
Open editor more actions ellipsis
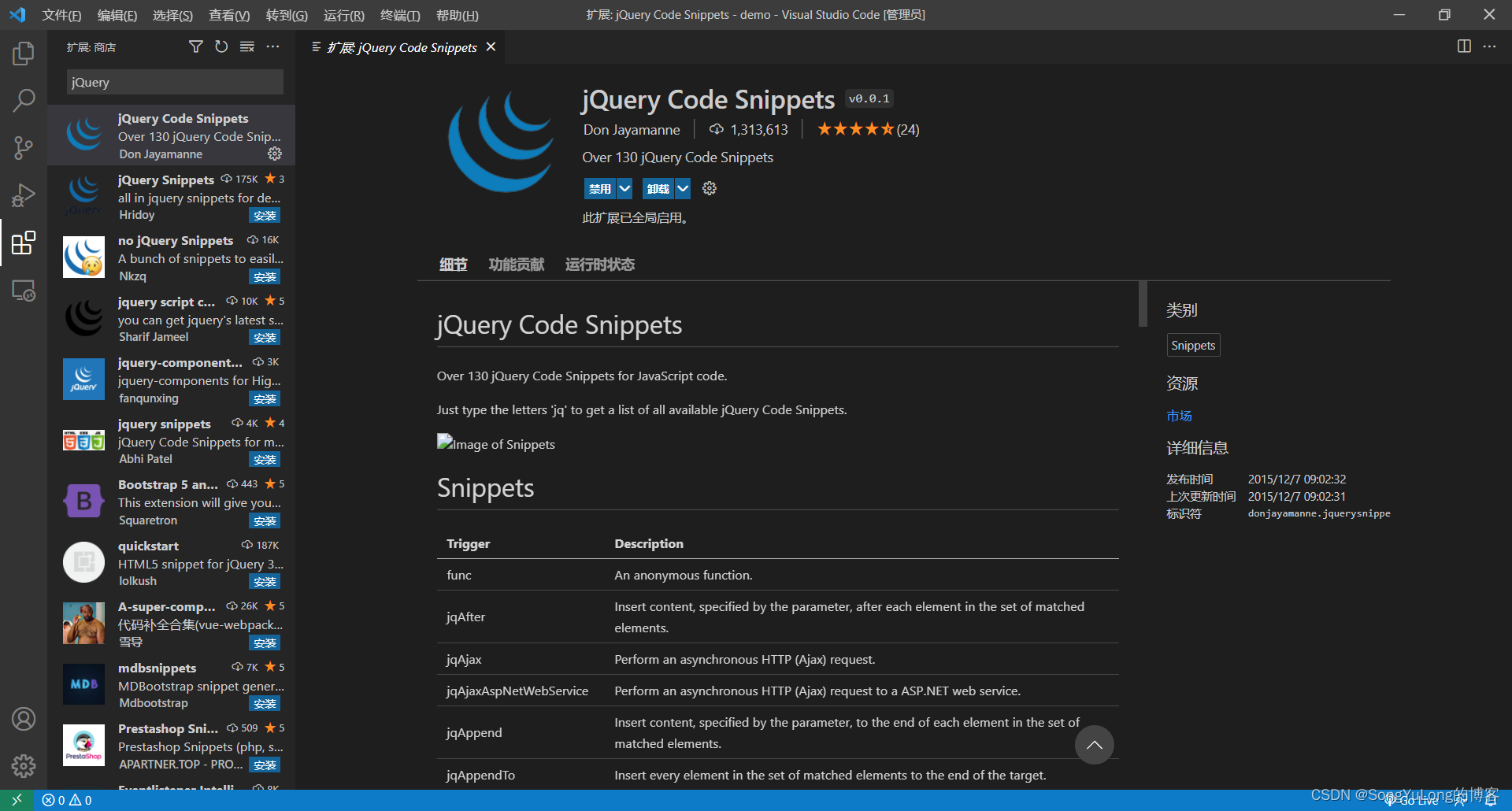[x=1489, y=46]
